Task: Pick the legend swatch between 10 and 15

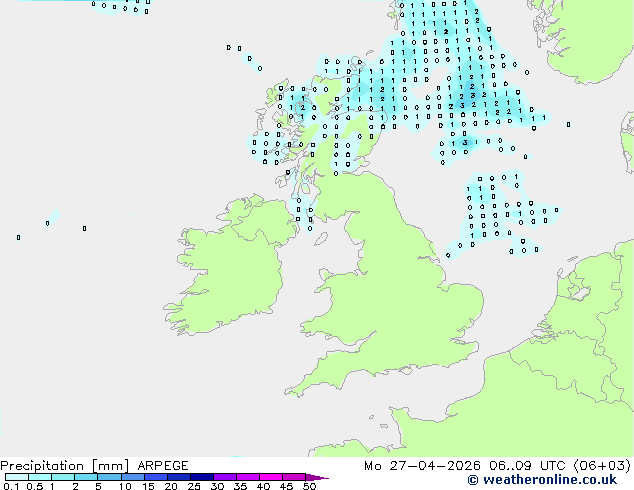Action: click(133, 477)
